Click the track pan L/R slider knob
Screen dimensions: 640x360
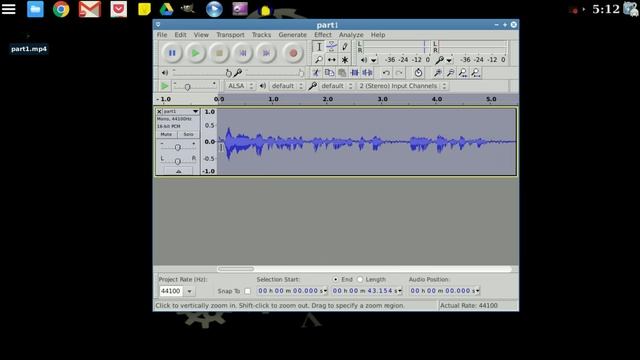pos(178,162)
